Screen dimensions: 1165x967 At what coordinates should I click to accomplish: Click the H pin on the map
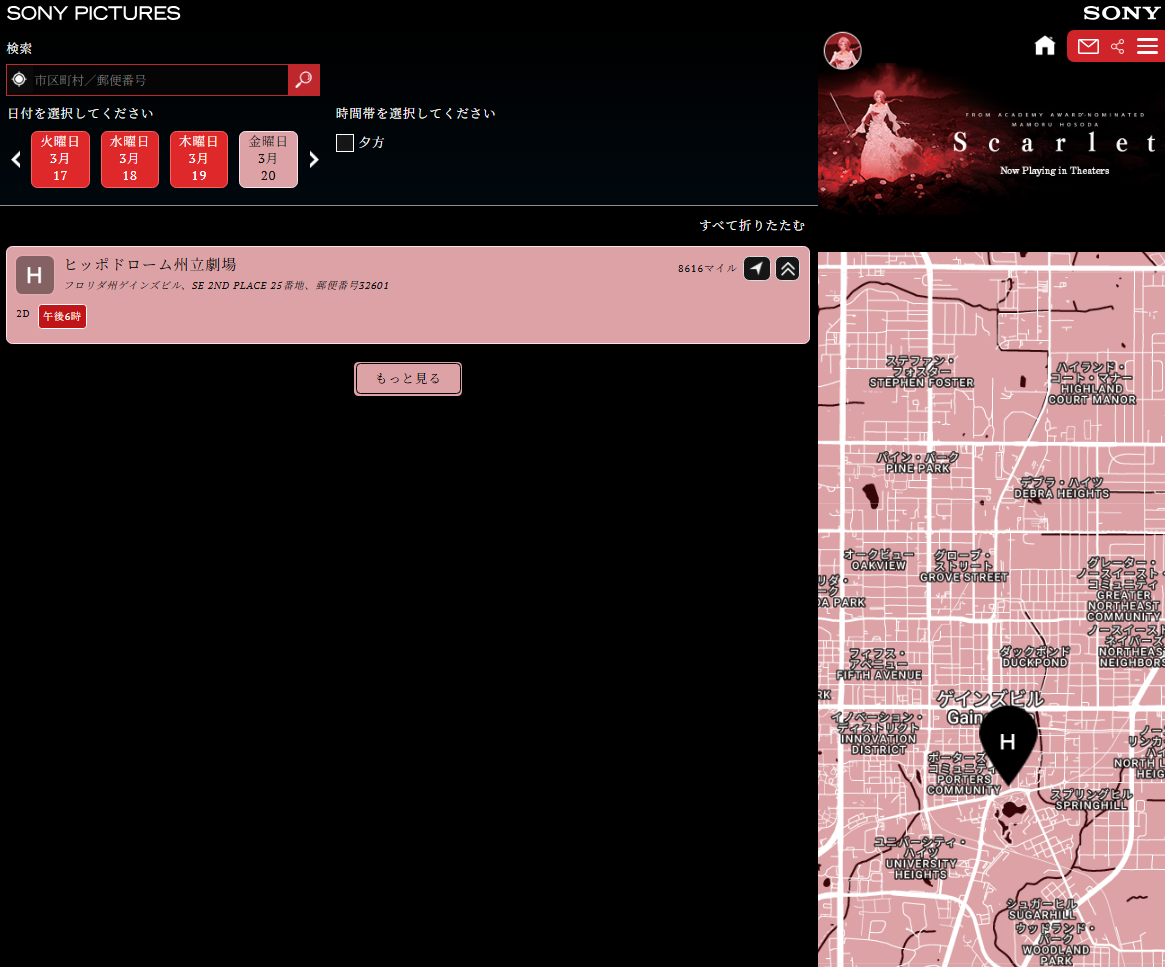(1008, 743)
